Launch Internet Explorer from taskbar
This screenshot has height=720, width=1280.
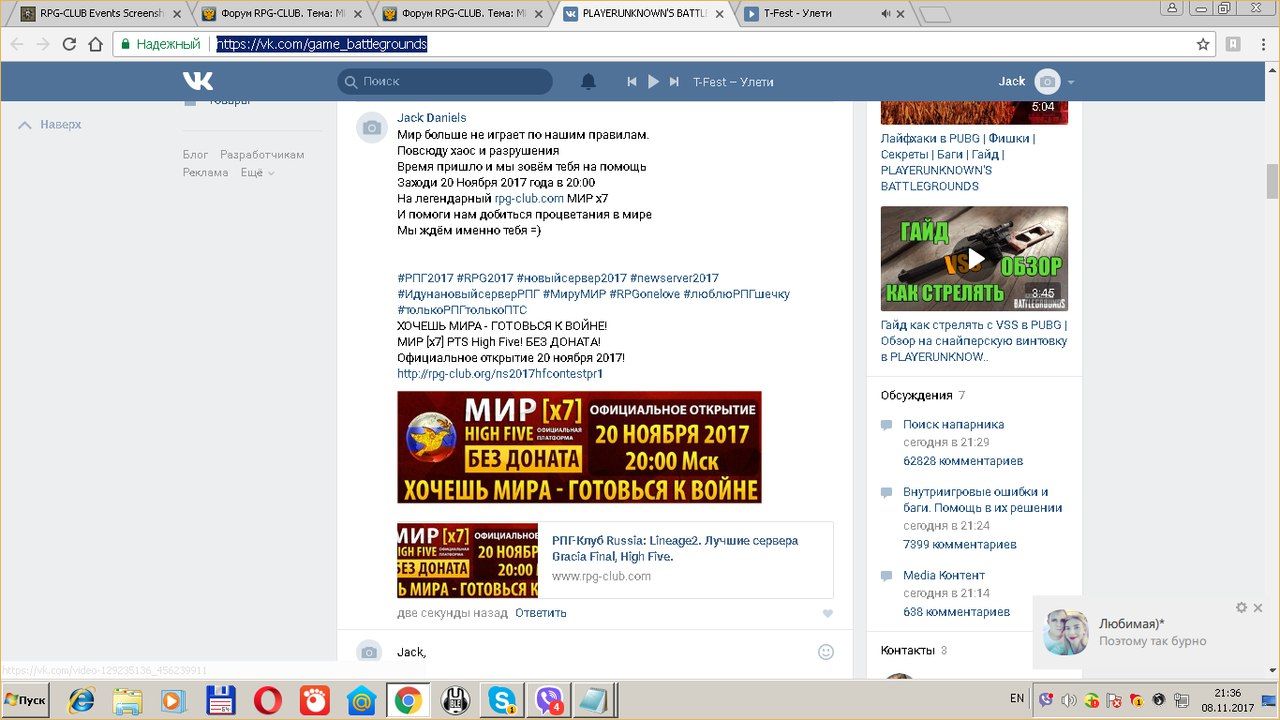83,700
